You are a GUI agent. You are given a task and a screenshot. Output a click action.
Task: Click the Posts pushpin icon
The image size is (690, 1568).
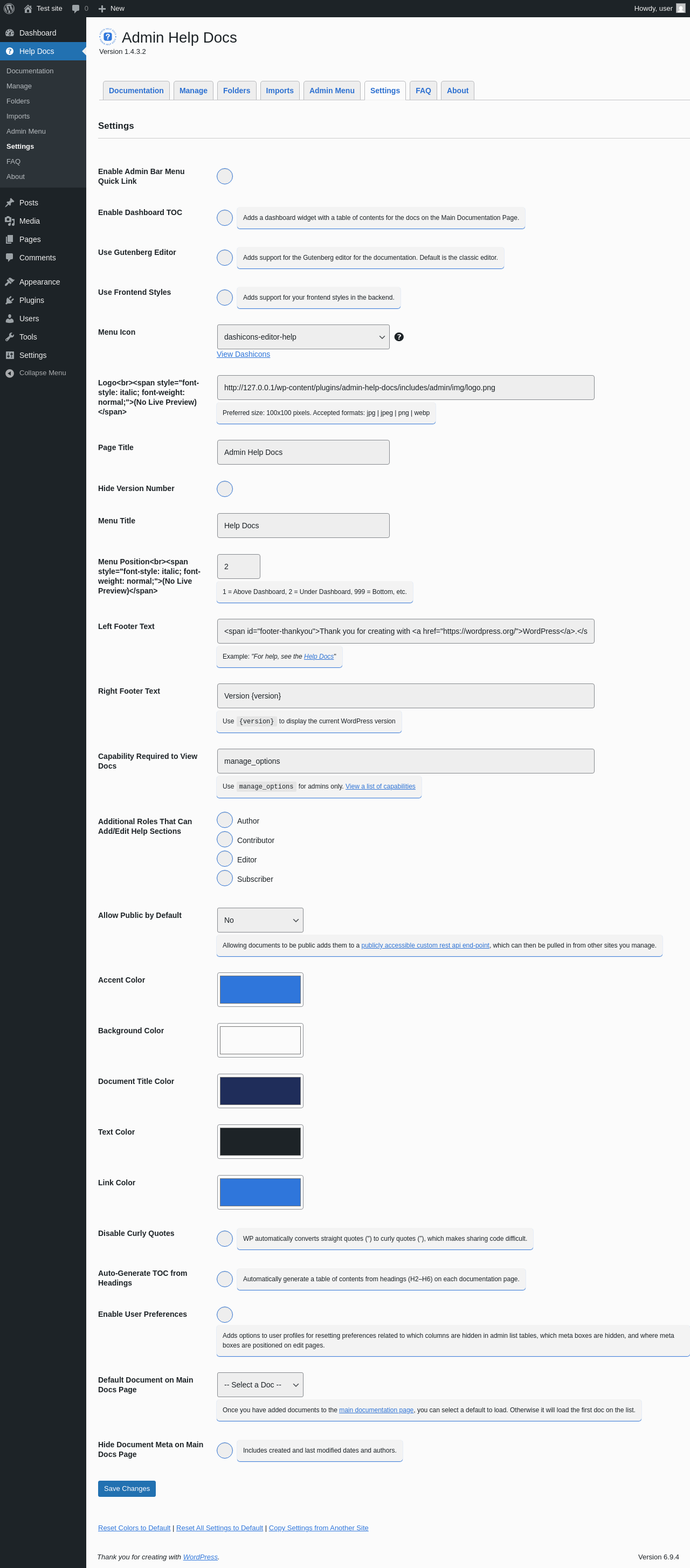click(x=10, y=203)
